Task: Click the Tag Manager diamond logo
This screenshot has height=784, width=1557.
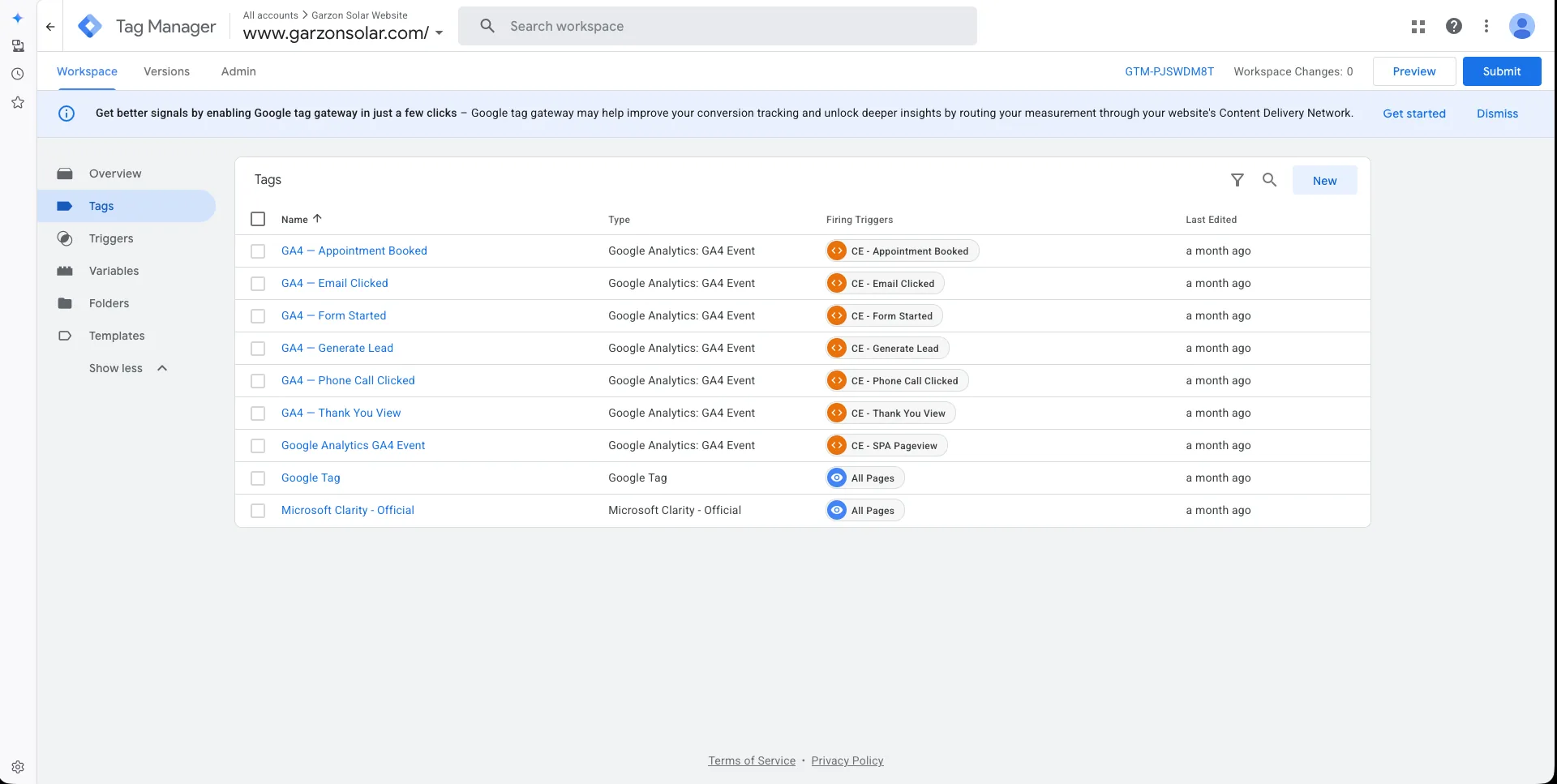Action: click(89, 27)
